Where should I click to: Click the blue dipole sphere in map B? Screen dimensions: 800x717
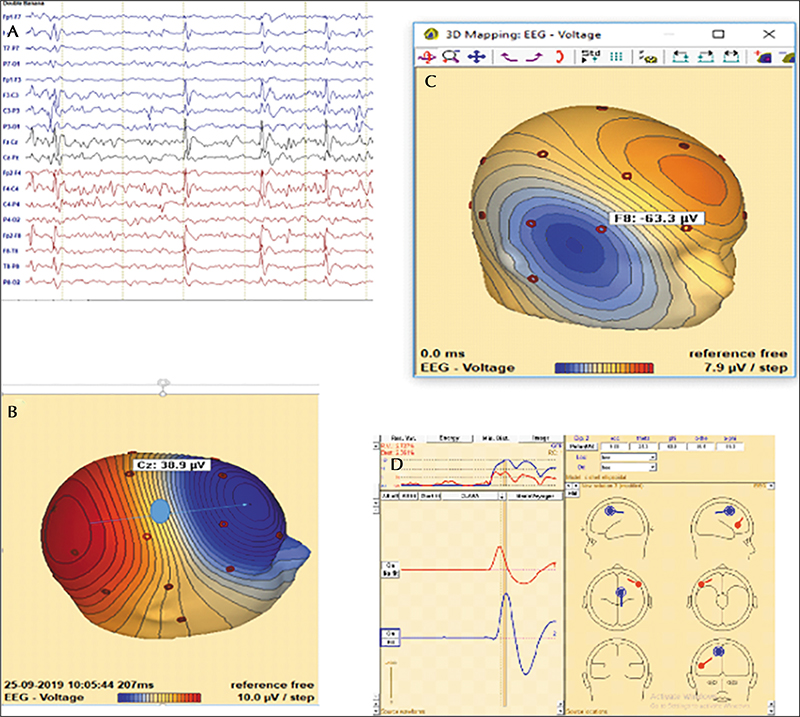(160, 511)
